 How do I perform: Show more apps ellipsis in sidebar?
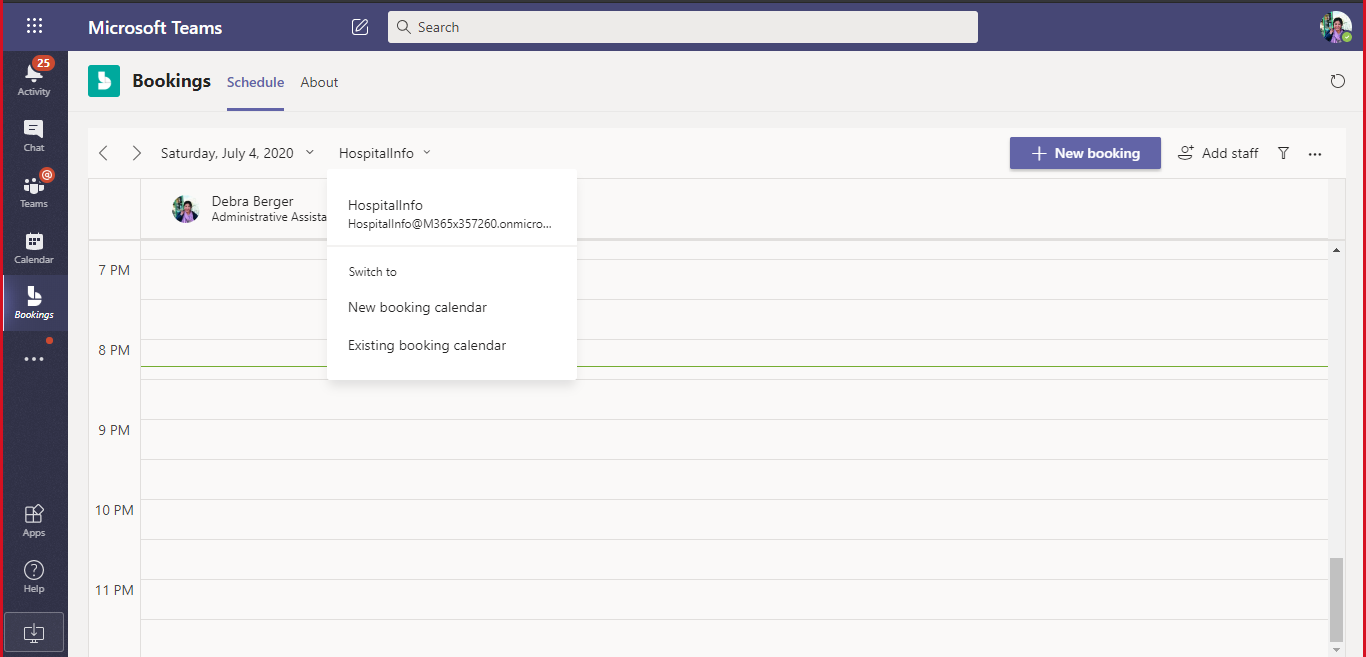(x=34, y=358)
